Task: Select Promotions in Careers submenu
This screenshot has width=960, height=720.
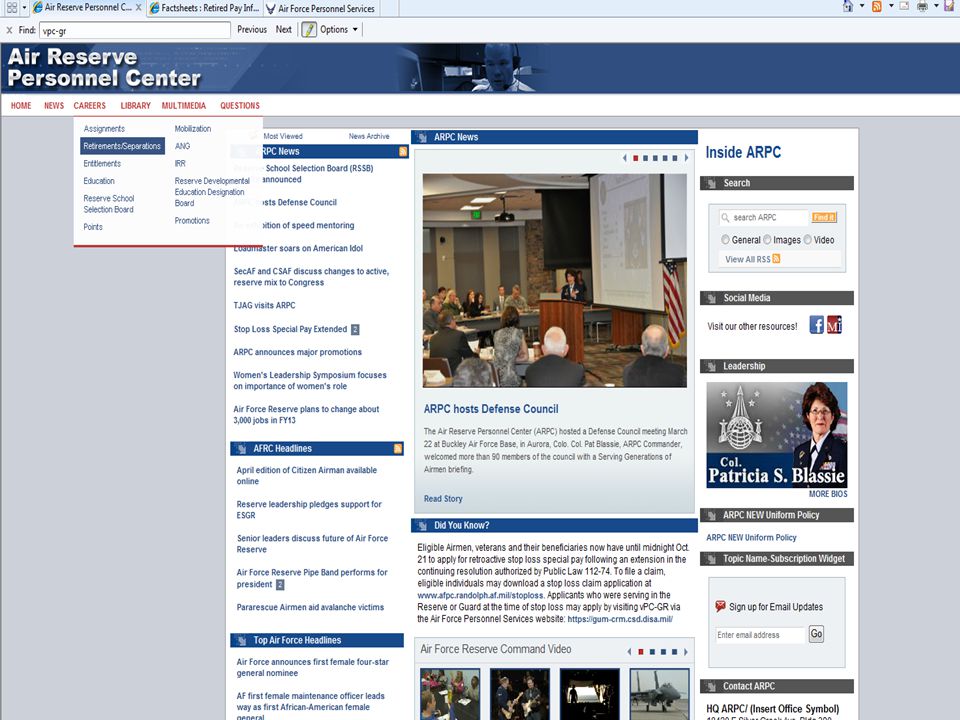Action: tap(192, 220)
